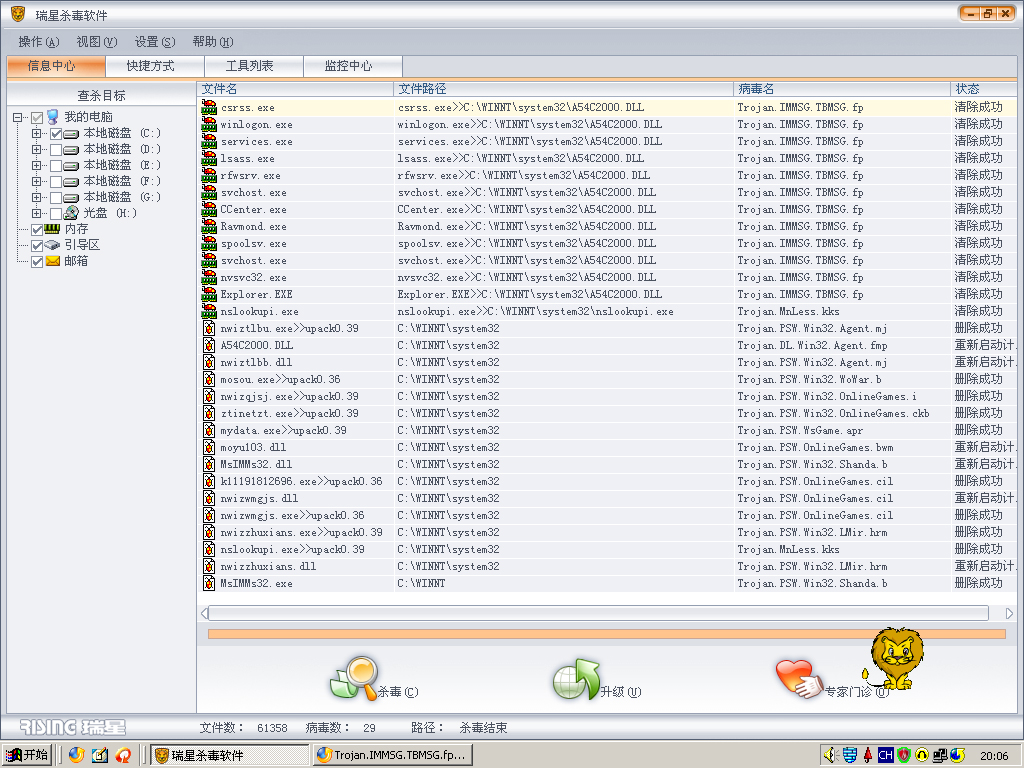
Task: Check the 本地磁盘 (D:) checkbox
Action: coord(56,150)
